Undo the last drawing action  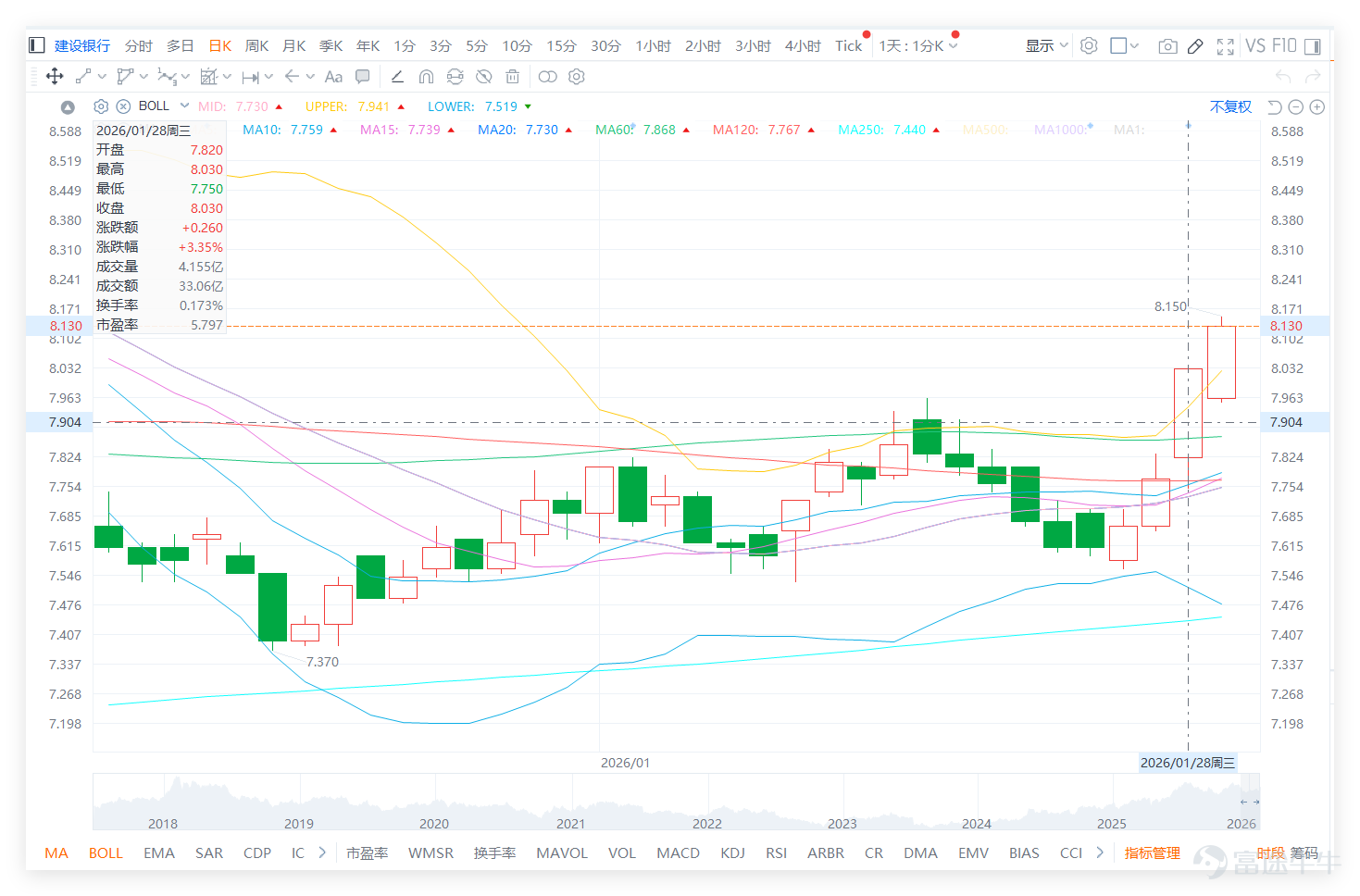[1283, 77]
